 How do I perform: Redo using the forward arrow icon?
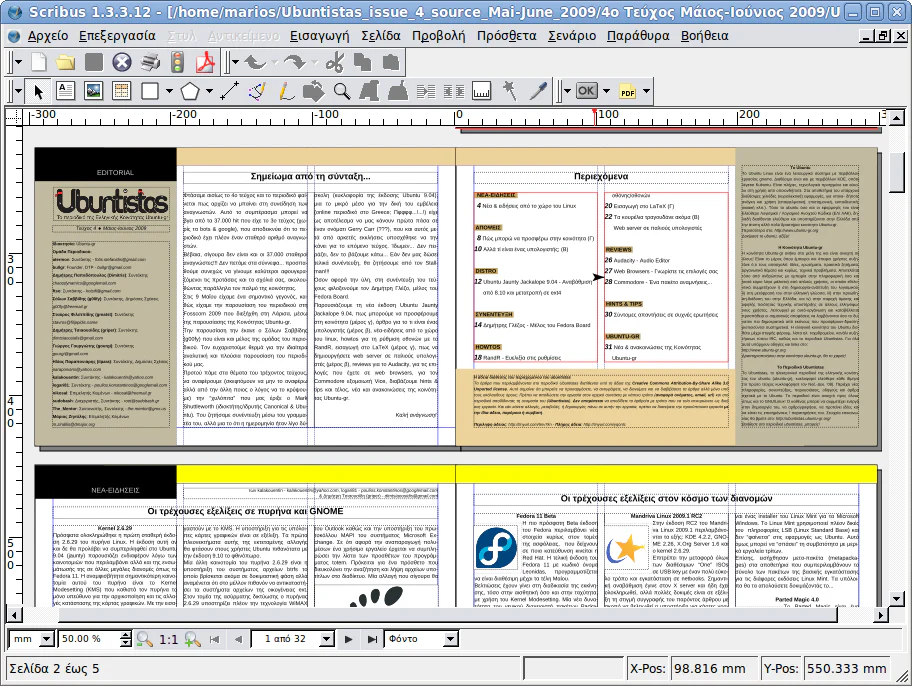click(295, 62)
